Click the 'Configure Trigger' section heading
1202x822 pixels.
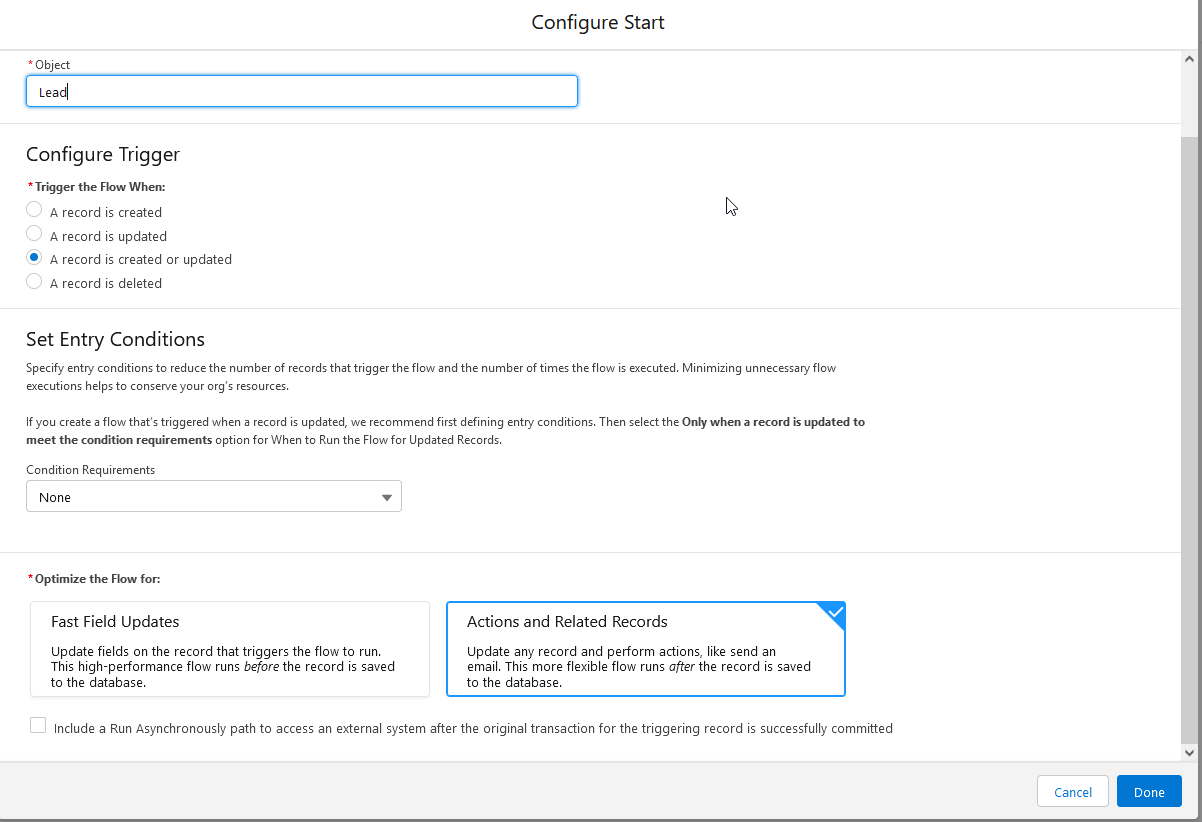103,154
